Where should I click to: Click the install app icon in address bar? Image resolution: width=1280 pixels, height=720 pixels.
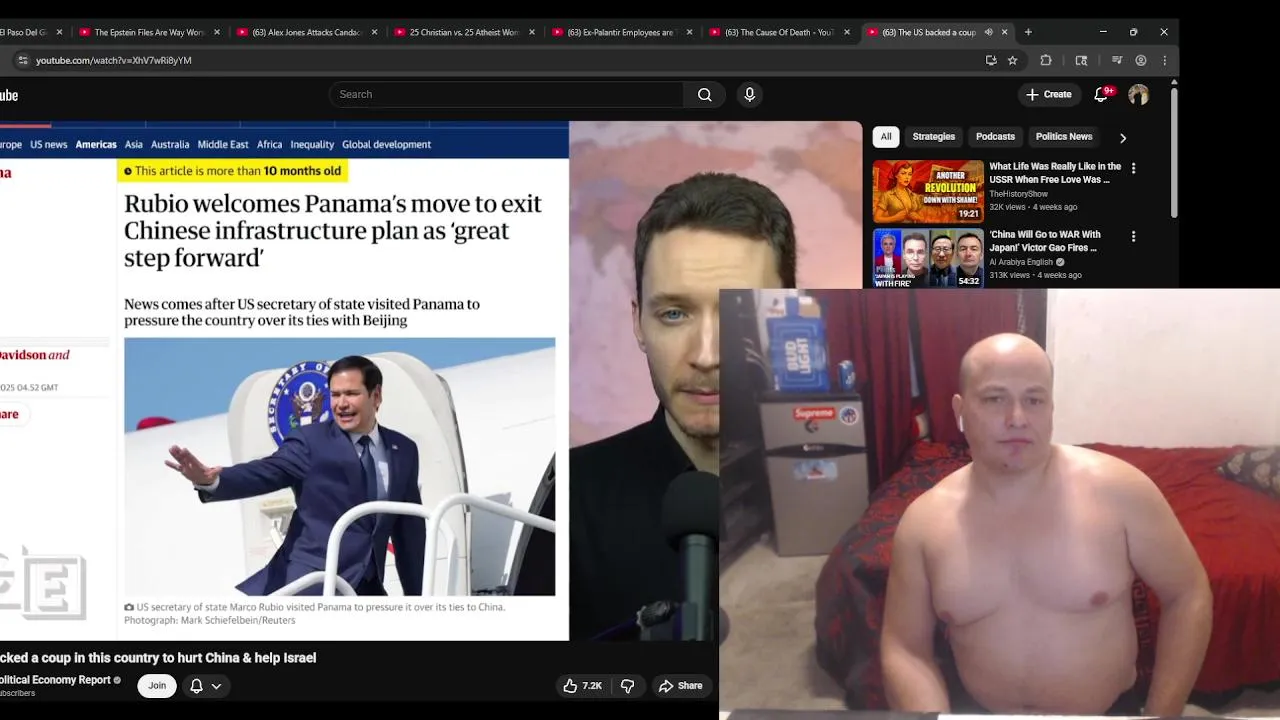(x=991, y=60)
